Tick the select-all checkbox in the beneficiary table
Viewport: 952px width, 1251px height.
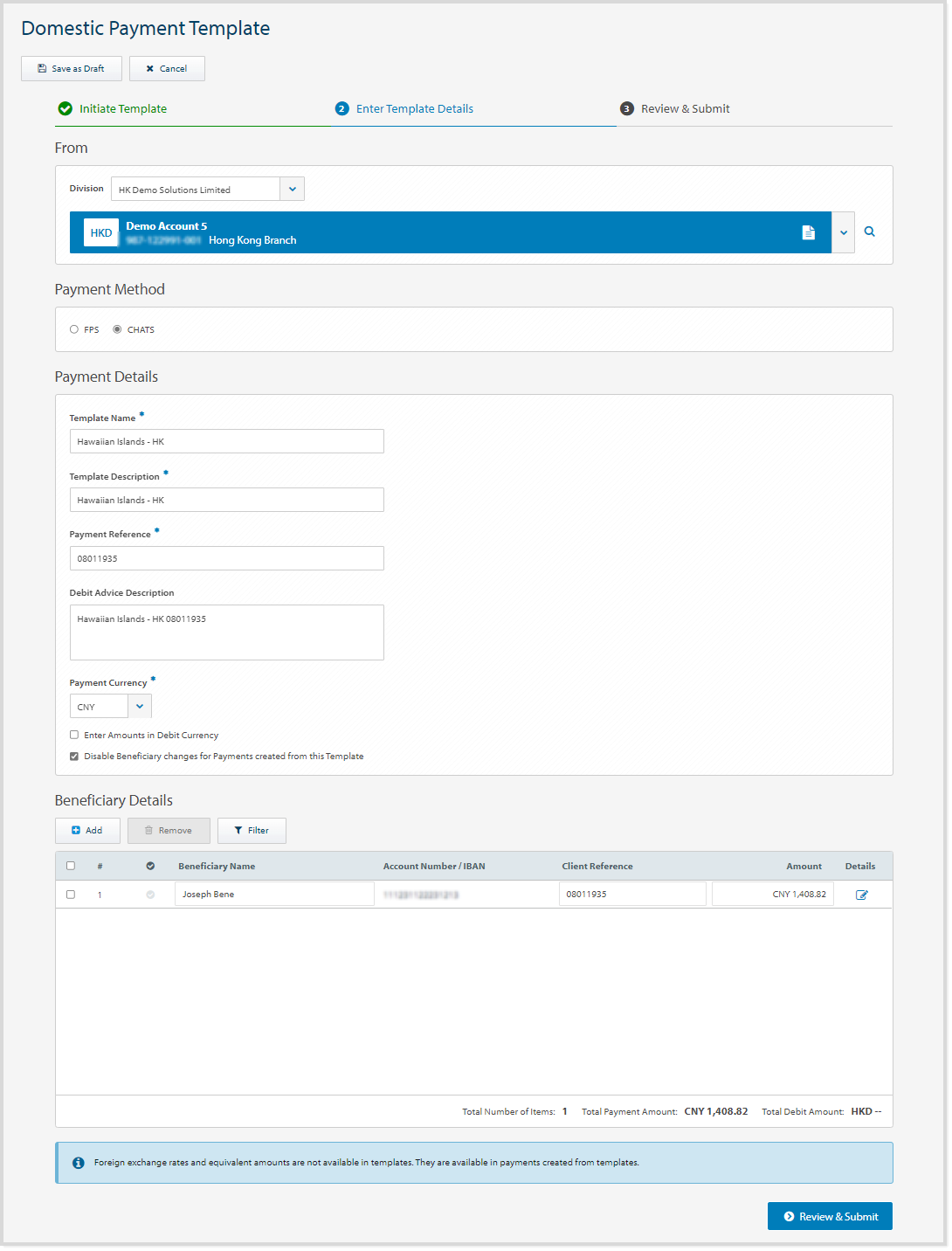pyautogui.click(x=71, y=865)
